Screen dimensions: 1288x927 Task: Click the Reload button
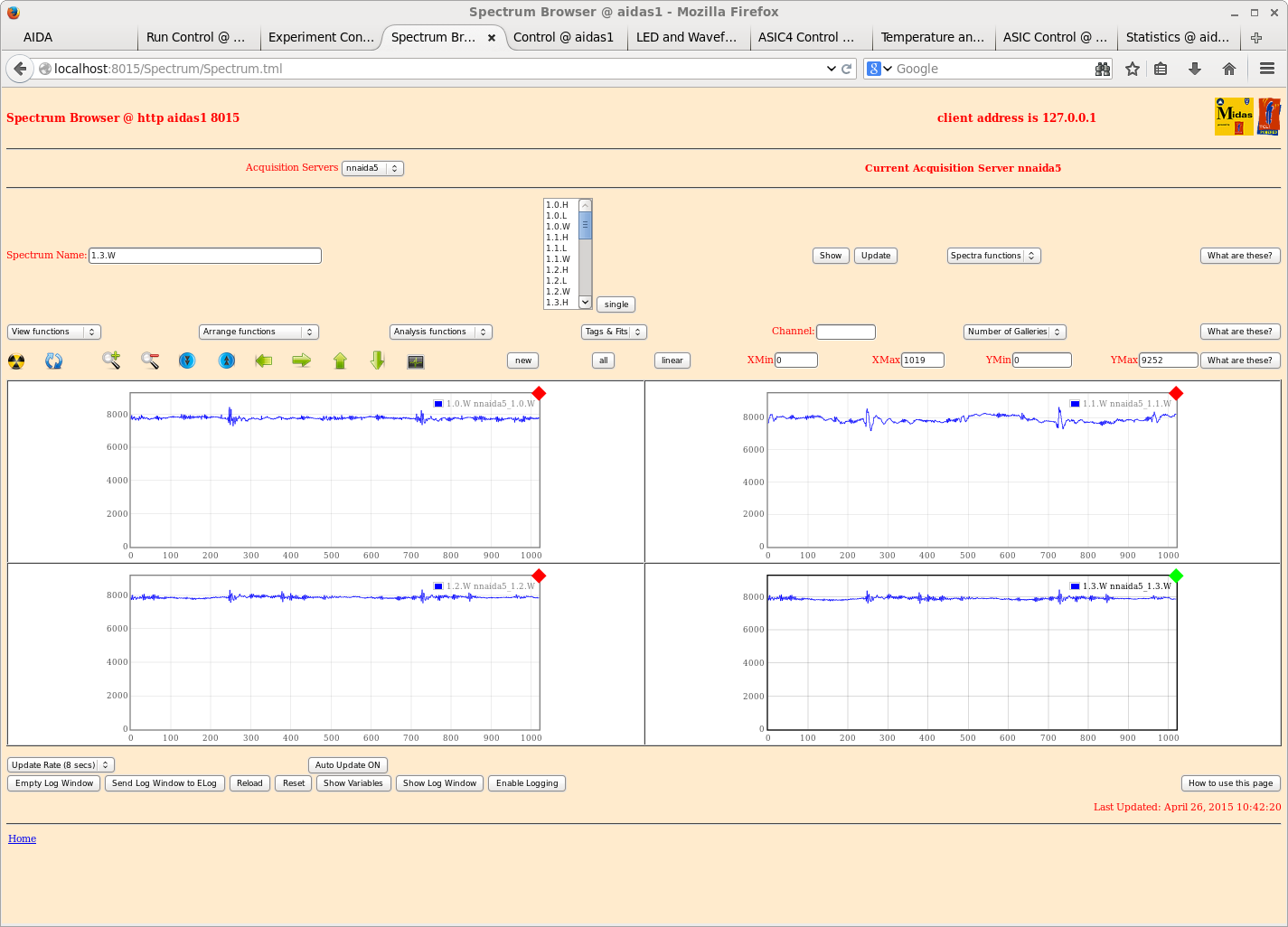click(x=249, y=783)
